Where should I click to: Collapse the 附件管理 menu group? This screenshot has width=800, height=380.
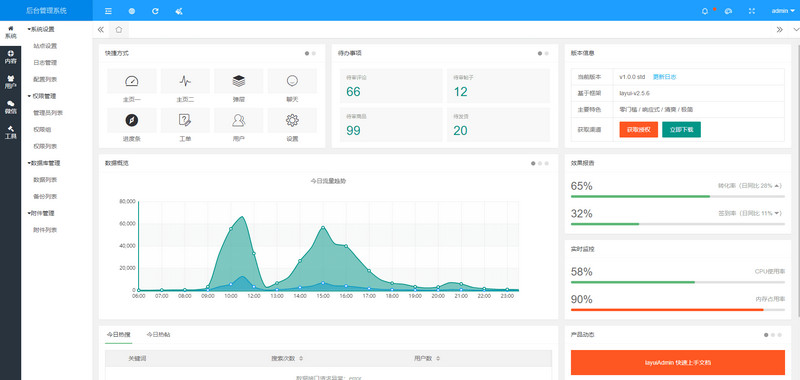[41, 213]
